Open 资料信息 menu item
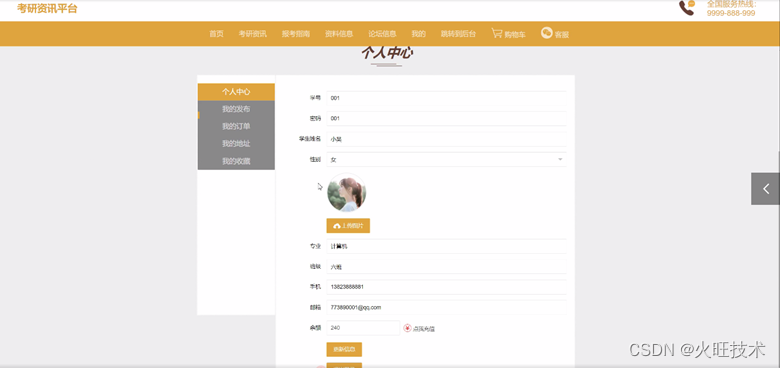781x368 pixels. click(339, 34)
